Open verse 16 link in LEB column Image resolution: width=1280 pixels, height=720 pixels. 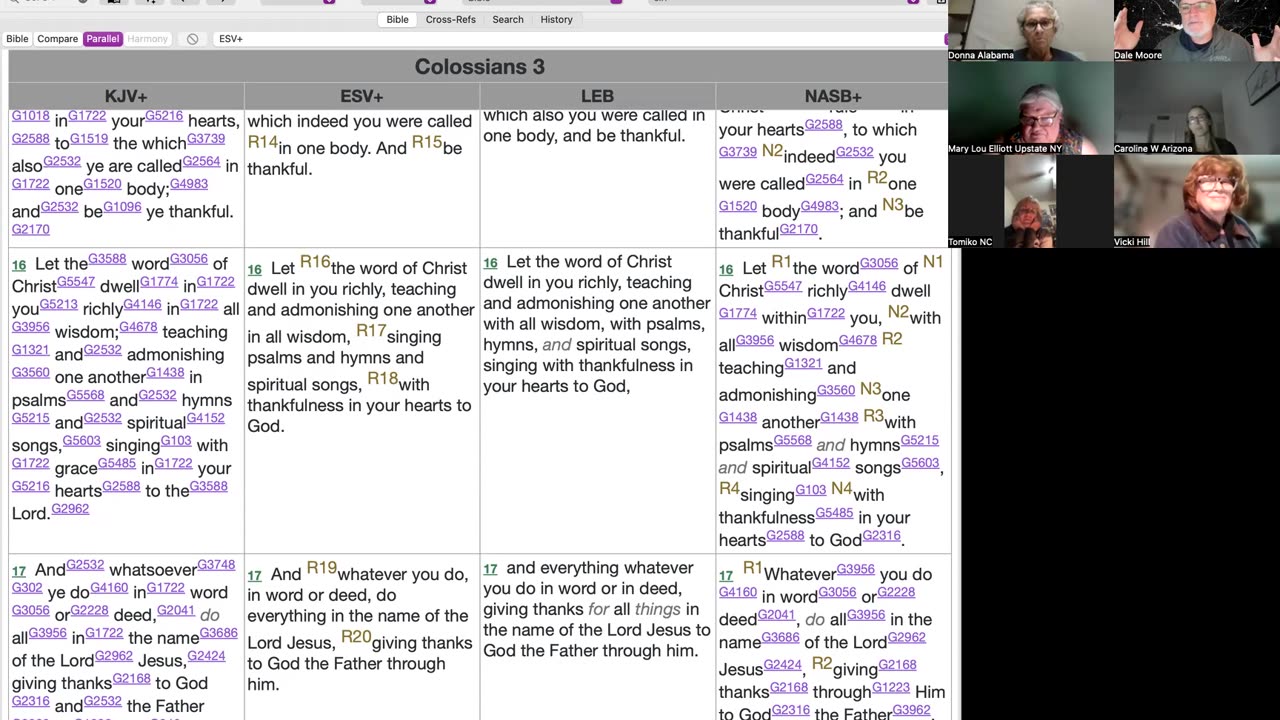pos(490,263)
